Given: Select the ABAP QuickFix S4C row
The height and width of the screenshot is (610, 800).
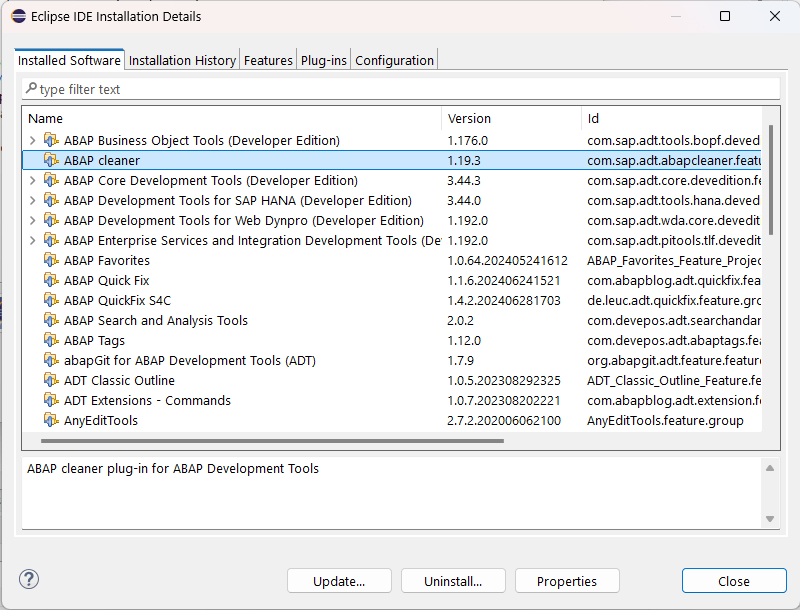Looking at the screenshot, I should click(x=392, y=300).
